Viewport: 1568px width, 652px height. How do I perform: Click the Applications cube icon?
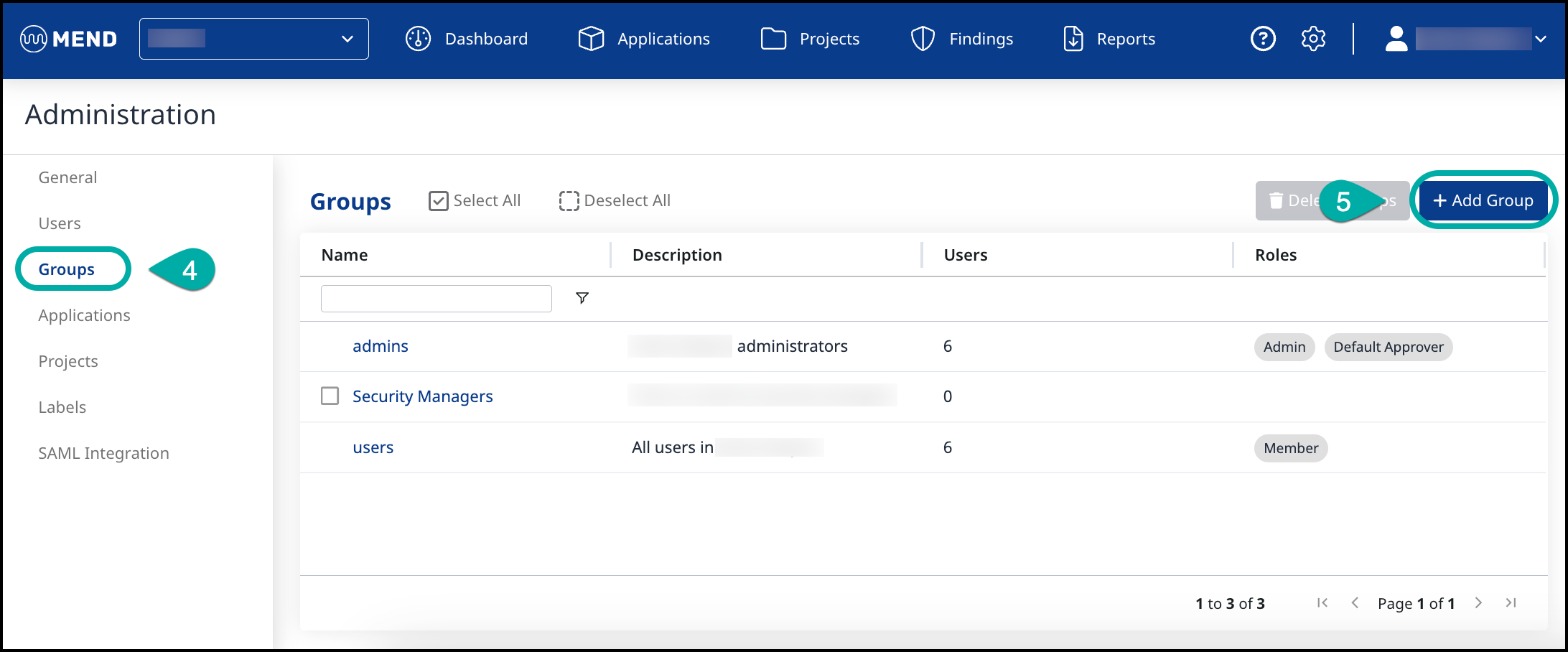click(x=591, y=39)
